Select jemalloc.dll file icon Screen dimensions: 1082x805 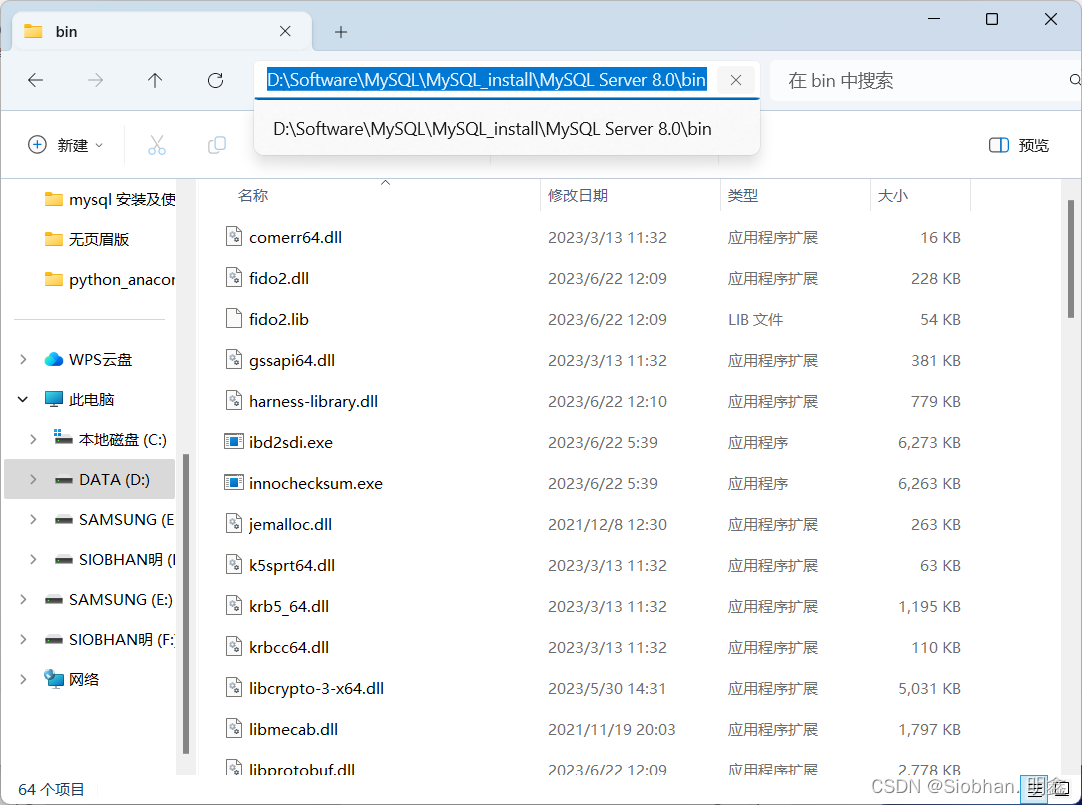(234, 524)
